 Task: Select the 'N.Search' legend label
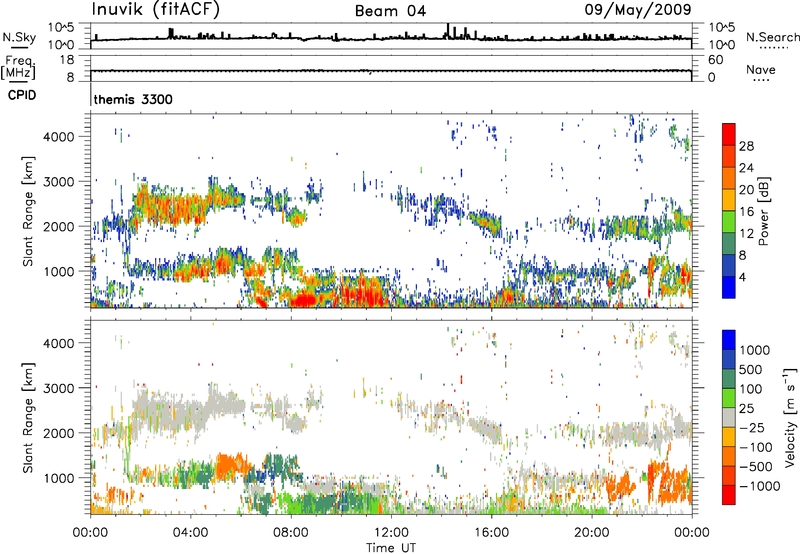click(x=772, y=37)
